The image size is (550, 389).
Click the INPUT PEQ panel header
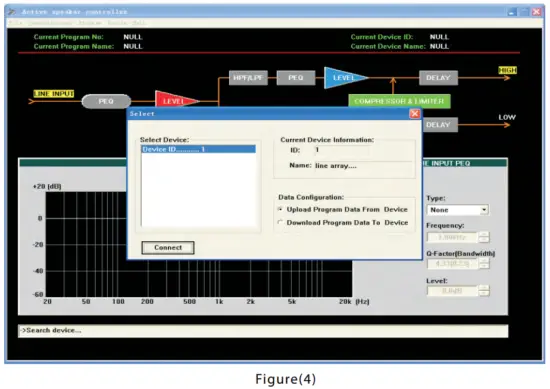click(465, 163)
